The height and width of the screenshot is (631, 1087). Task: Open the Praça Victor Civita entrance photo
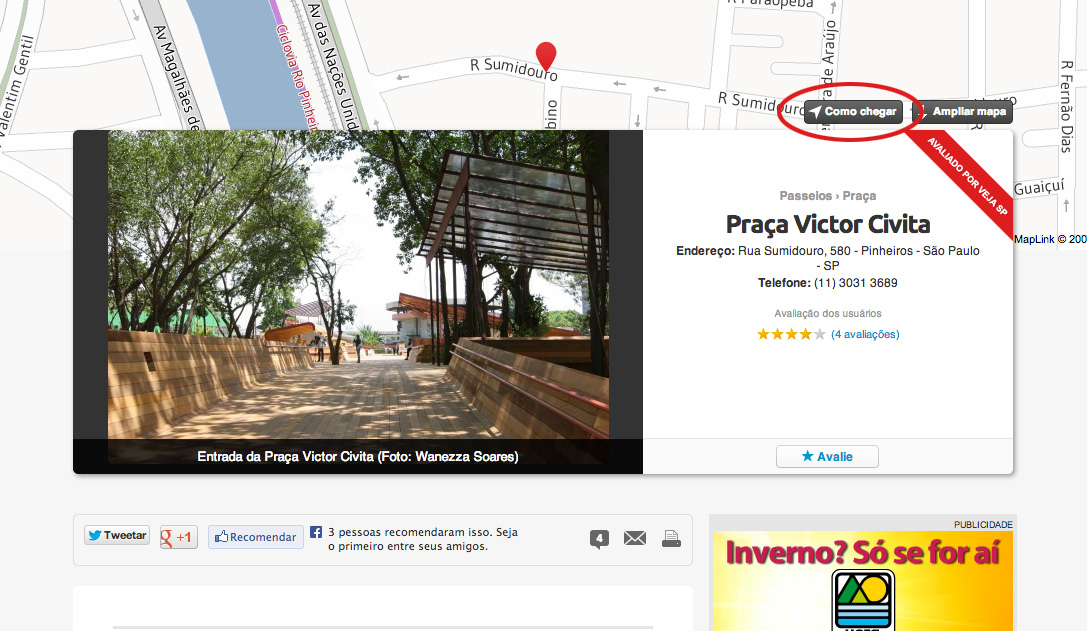[x=358, y=290]
